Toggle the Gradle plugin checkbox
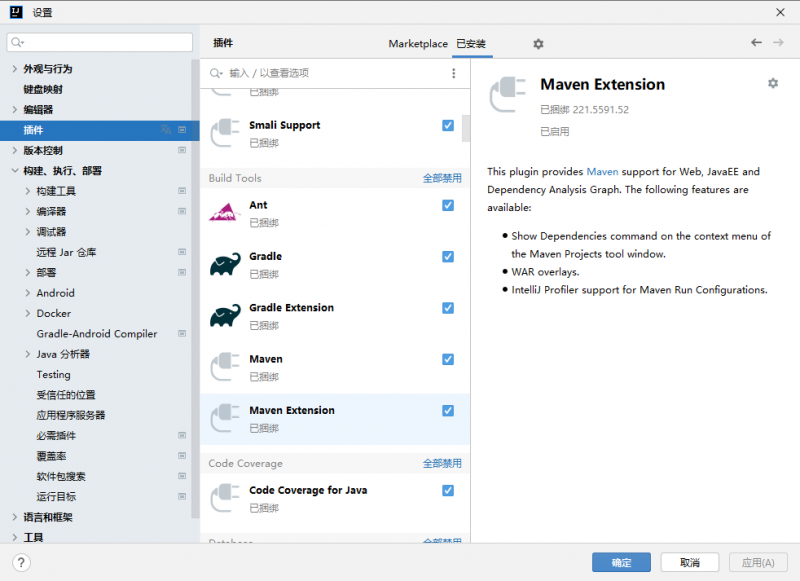Image resolution: width=800 pixels, height=581 pixels. click(x=448, y=257)
